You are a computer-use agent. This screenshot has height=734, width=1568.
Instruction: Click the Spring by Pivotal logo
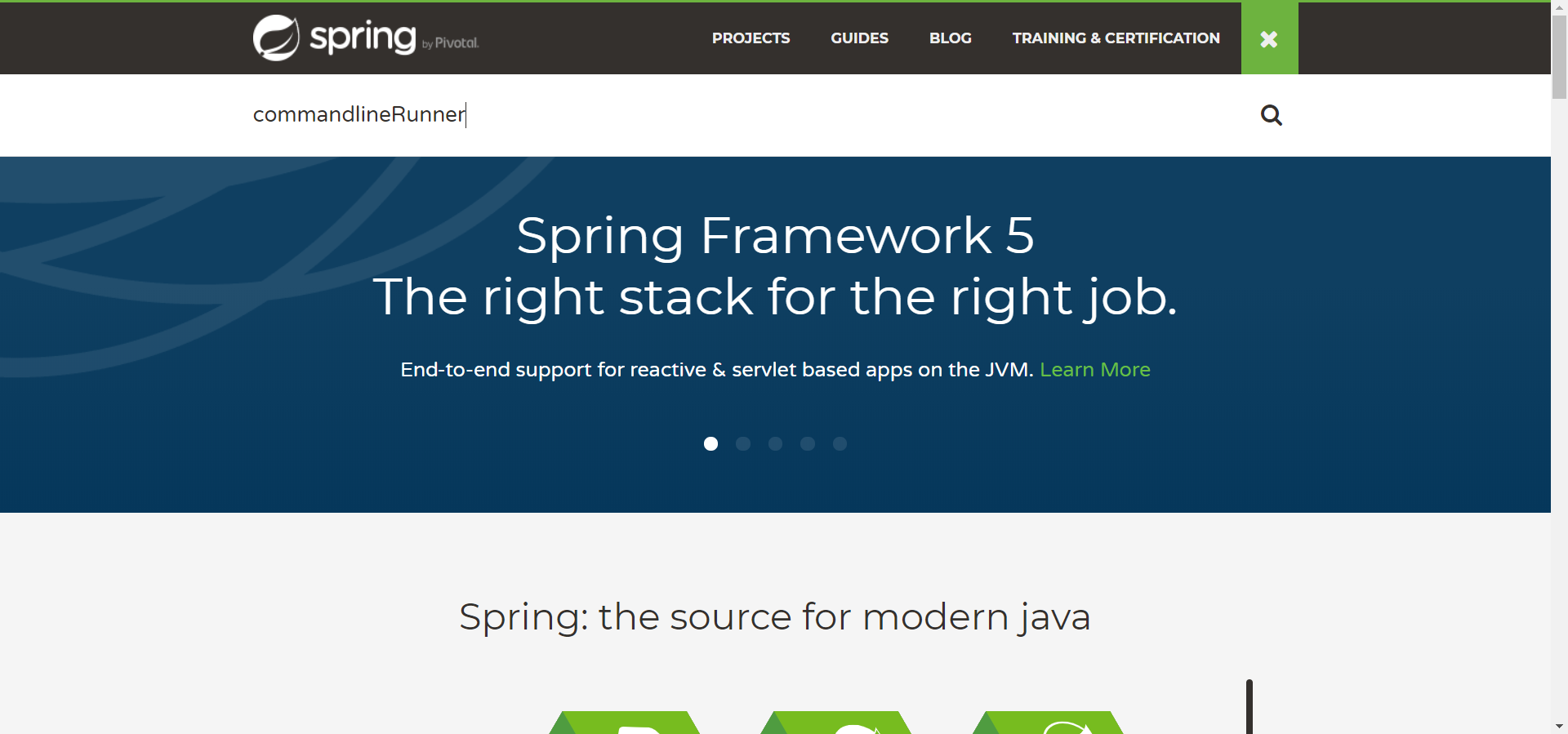pyautogui.click(x=366, y=38)
